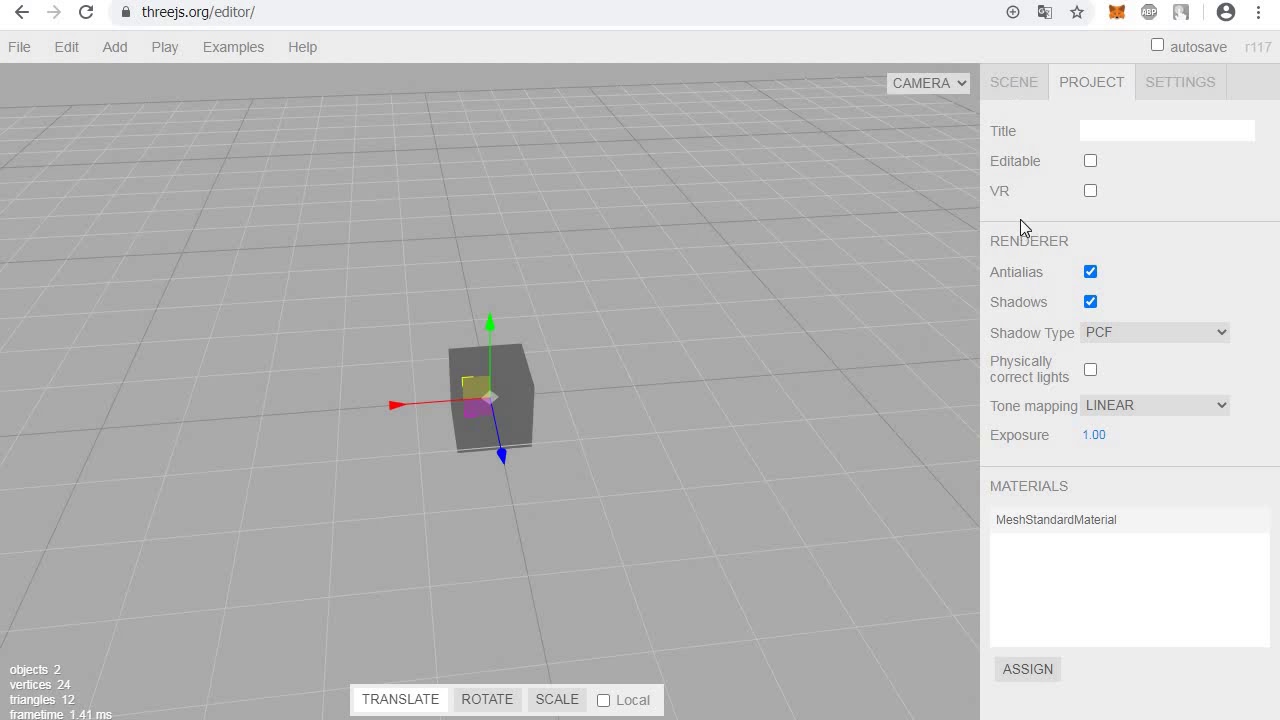Click the extension icon next to ABP
Viewport: 1280px width, 720px height.
click(x=1181, y=12)
